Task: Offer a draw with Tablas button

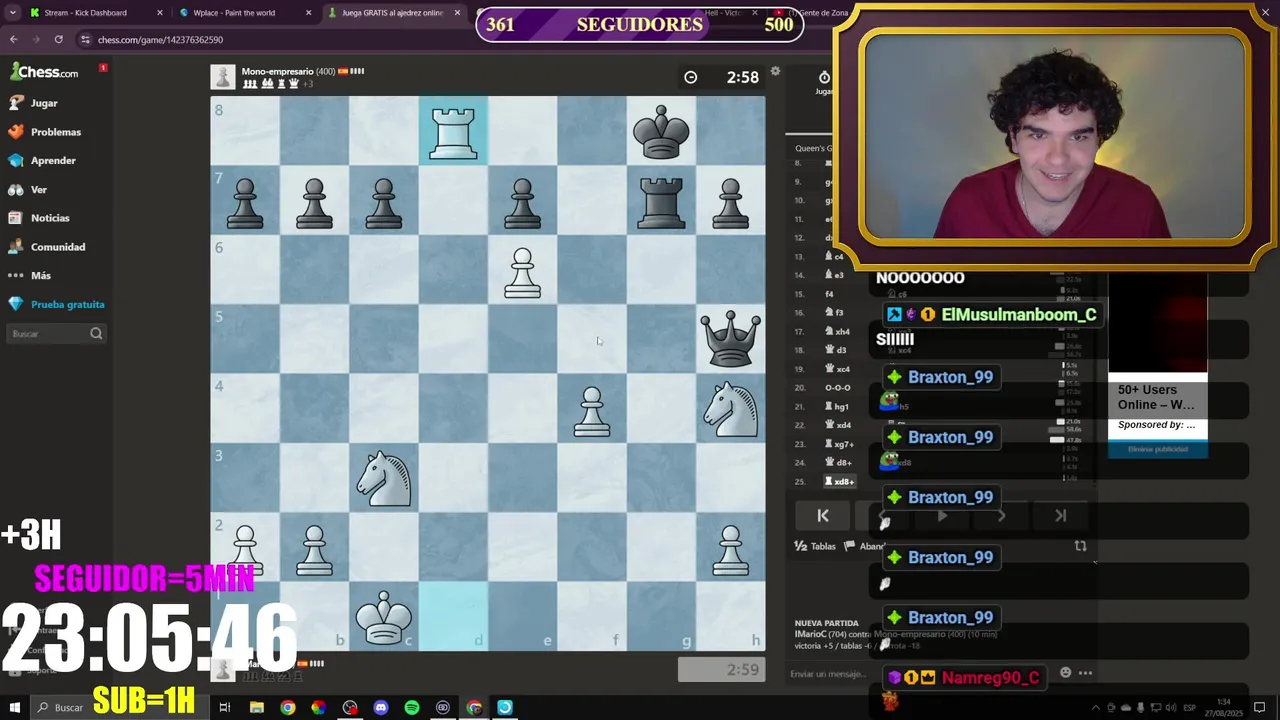Action: 815,546
